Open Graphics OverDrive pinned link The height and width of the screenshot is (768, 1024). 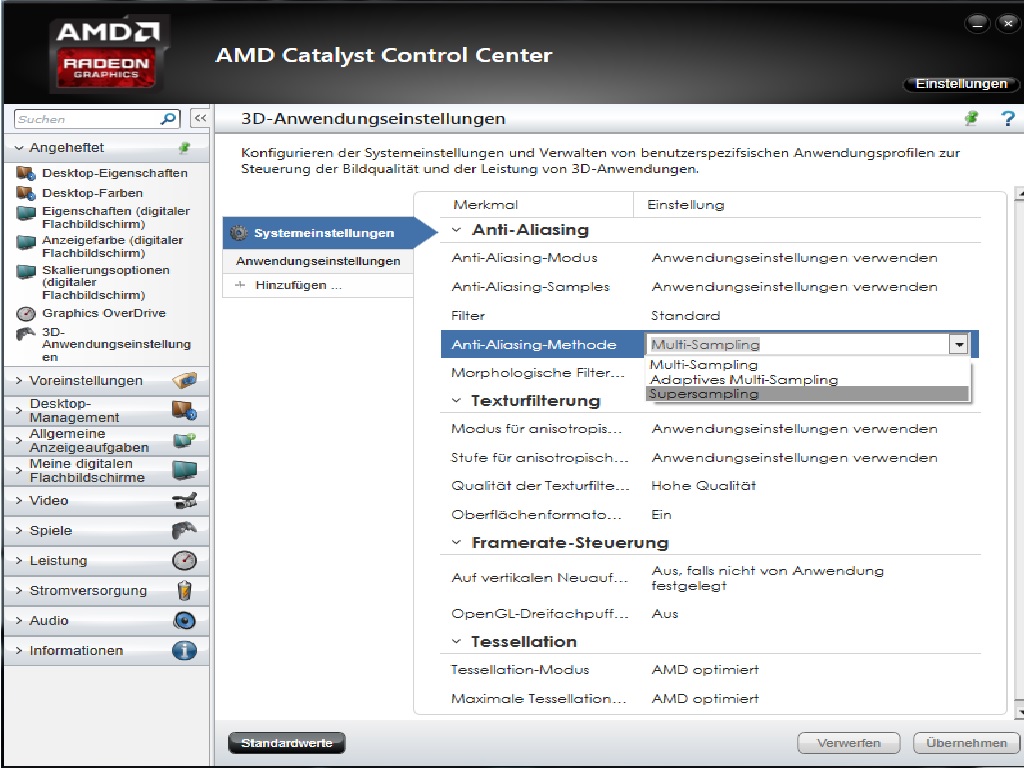point(104,313)
